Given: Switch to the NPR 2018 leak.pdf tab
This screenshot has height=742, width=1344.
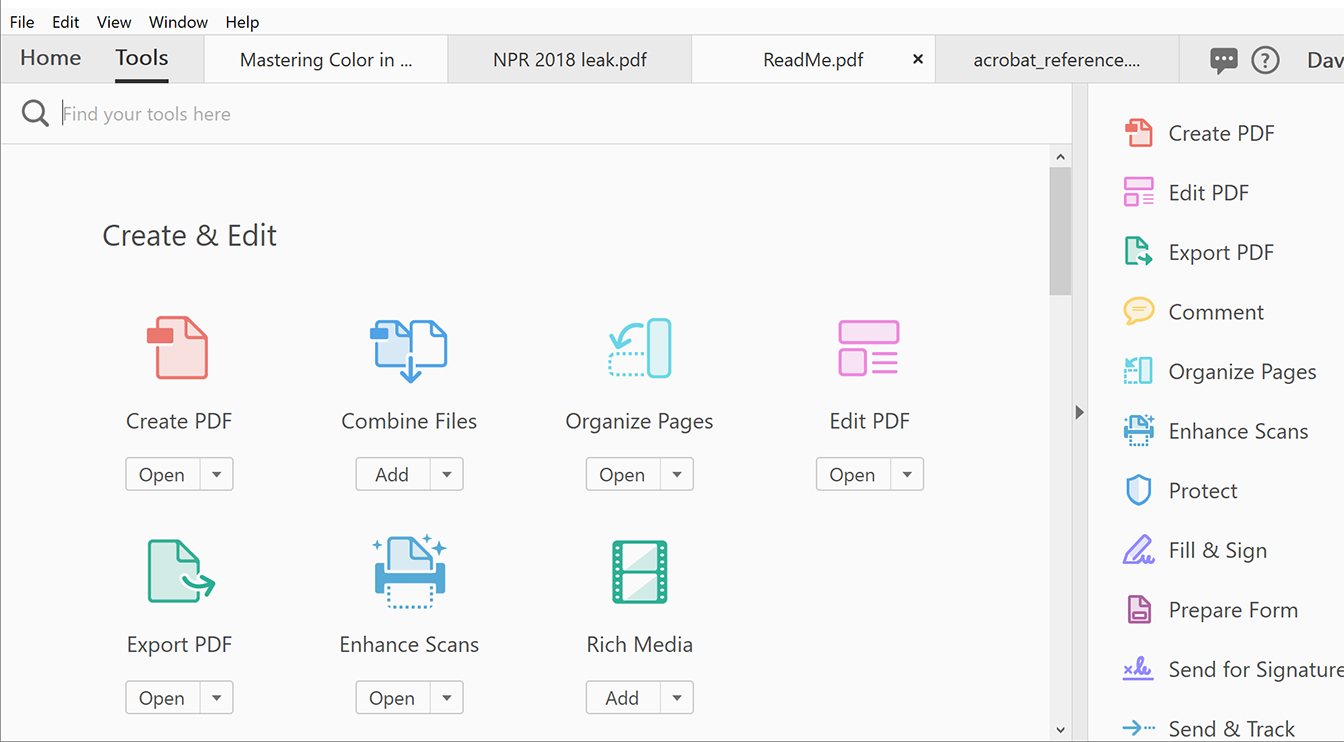Looking at the screenshot, I should (x=569, y=60).
